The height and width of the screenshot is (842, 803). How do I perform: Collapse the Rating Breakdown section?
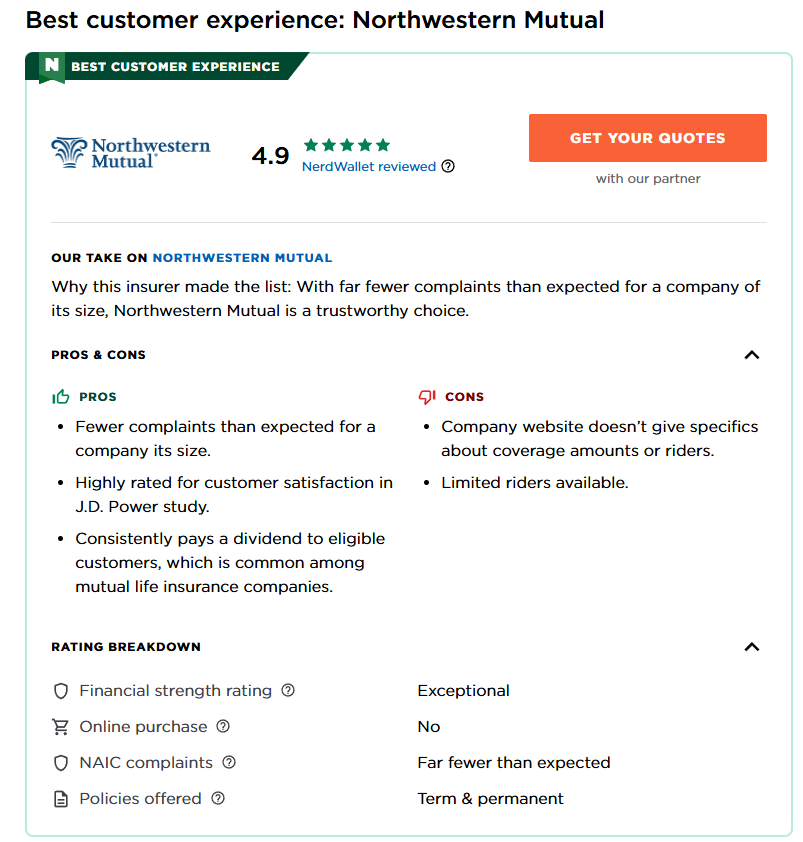coord(752,647)
